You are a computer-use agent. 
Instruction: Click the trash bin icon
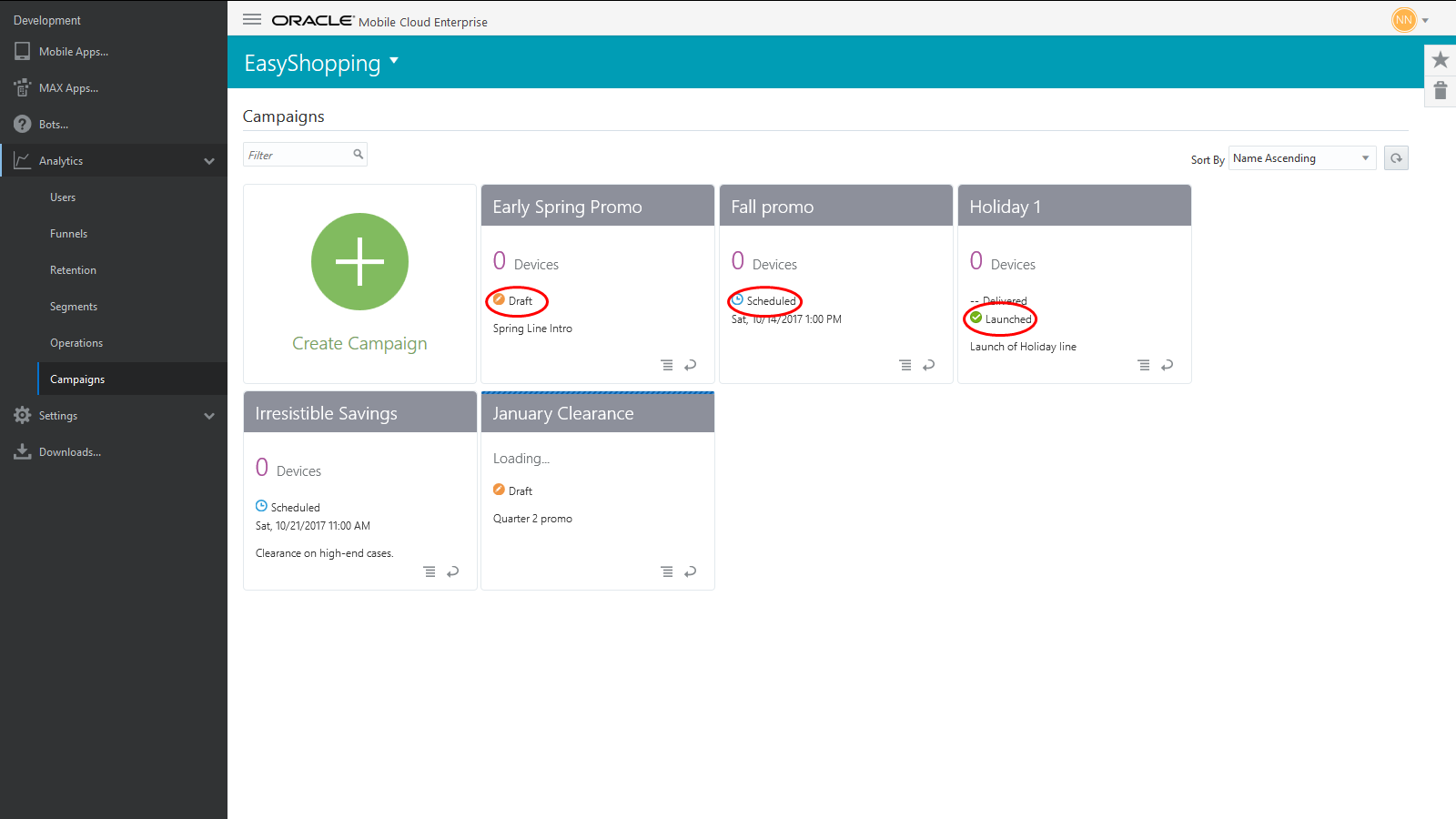tap(1440, 90)
